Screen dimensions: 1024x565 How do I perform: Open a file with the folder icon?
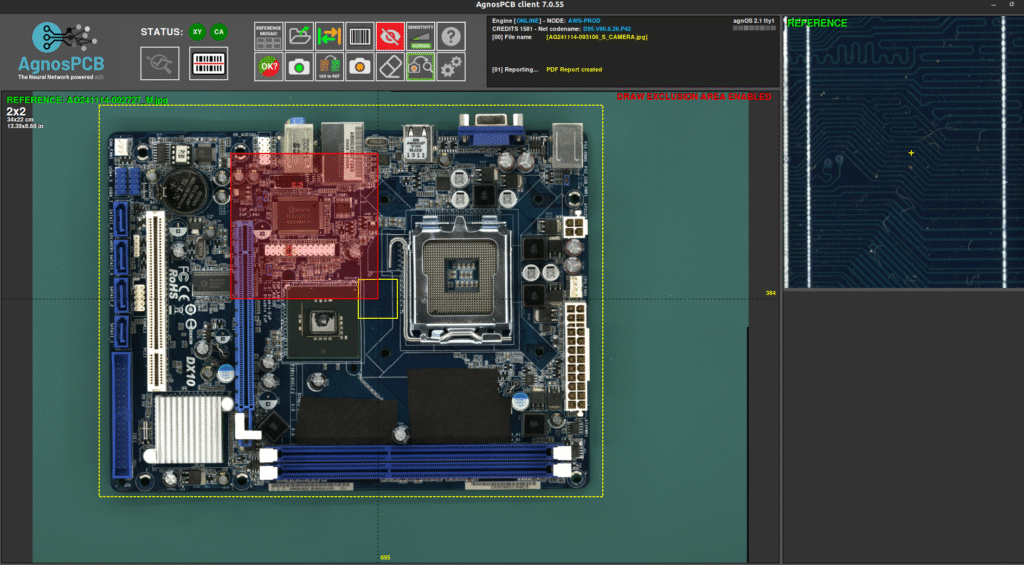299,36
